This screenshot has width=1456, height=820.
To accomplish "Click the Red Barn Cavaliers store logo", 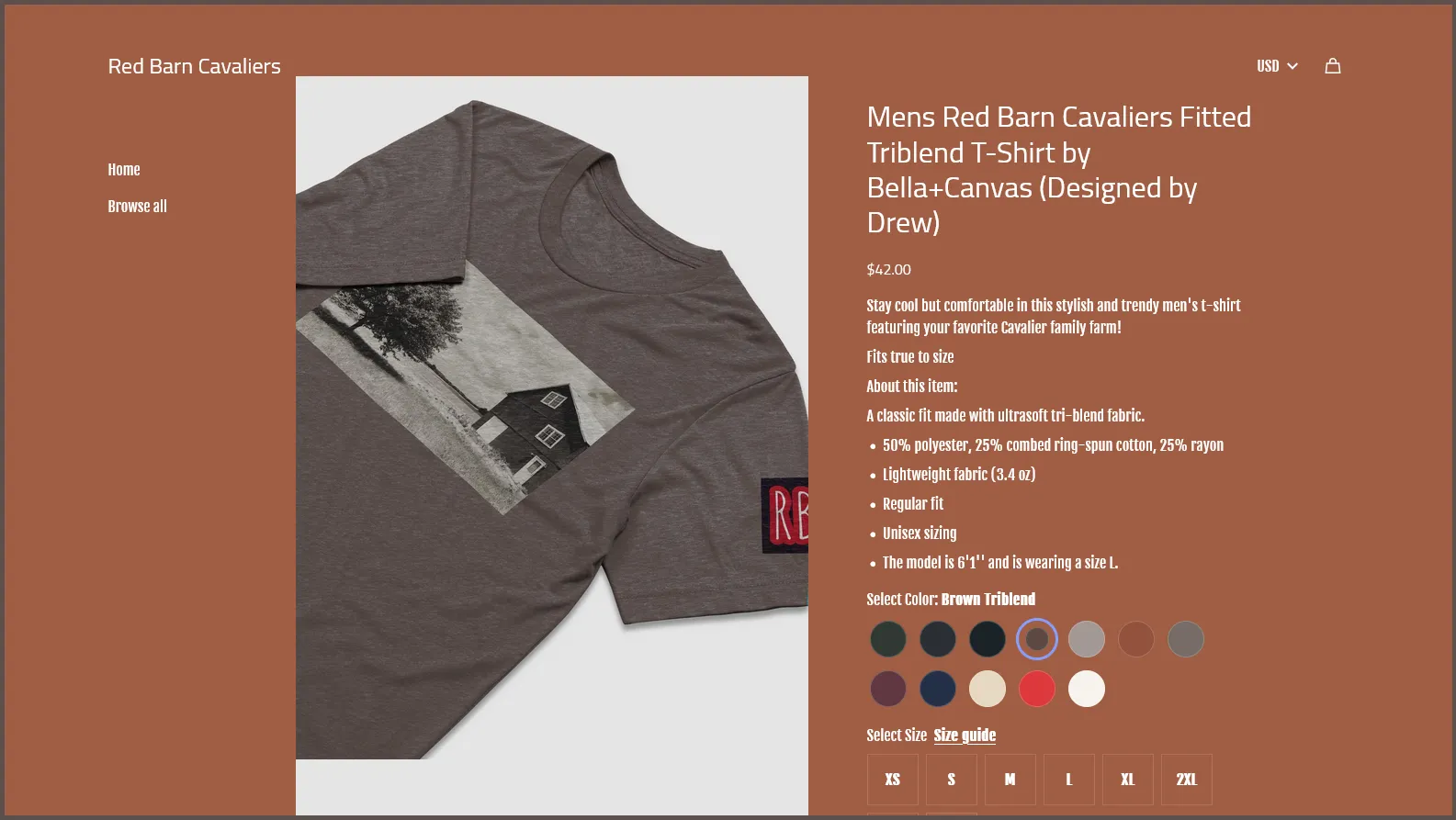I will pyautogui.click(x=194, y=66).
